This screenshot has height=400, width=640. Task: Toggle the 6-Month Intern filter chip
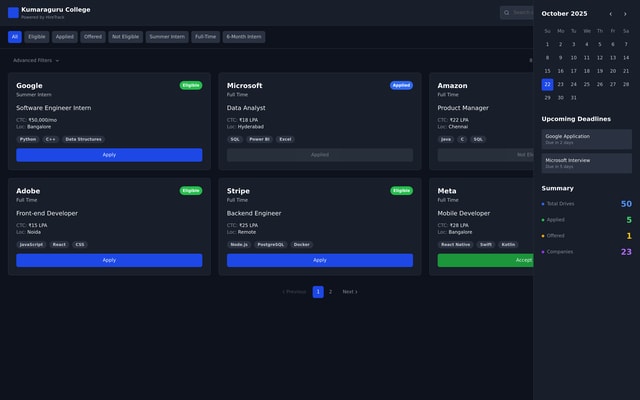click(x=244, y=37)
